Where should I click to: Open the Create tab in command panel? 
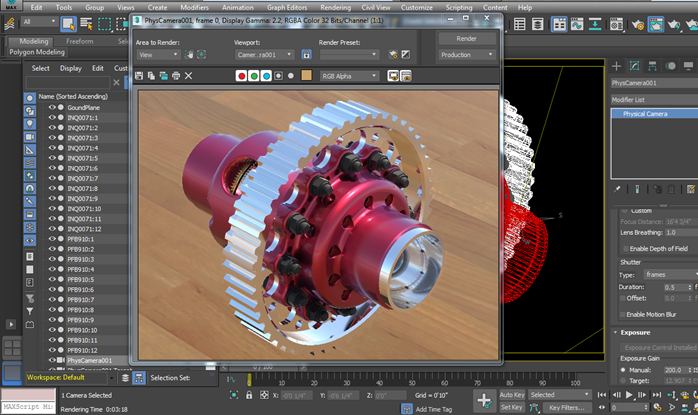click(617, 66)
